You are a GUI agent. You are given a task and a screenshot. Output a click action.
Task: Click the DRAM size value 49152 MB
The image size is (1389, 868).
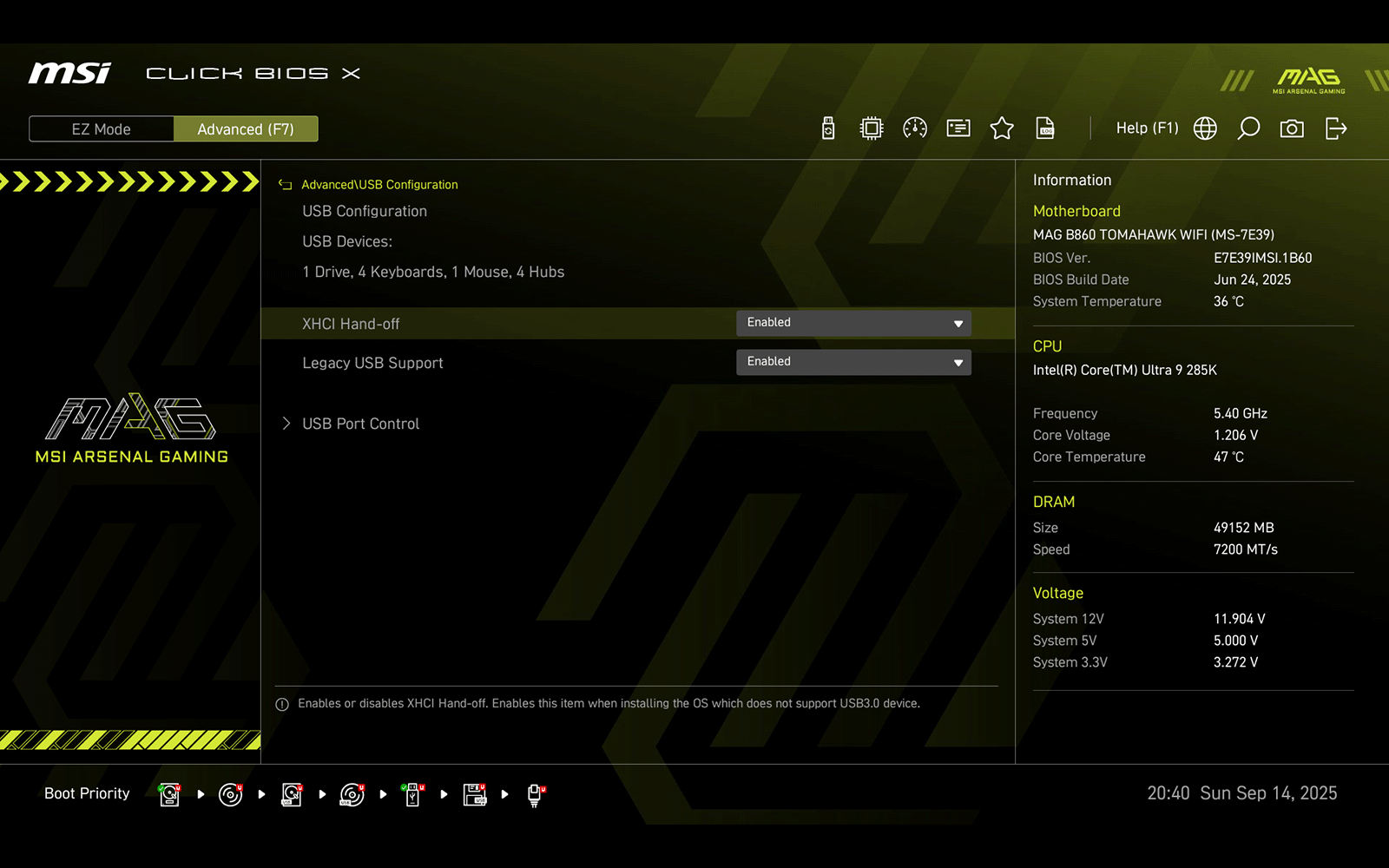coord(1244,528)
